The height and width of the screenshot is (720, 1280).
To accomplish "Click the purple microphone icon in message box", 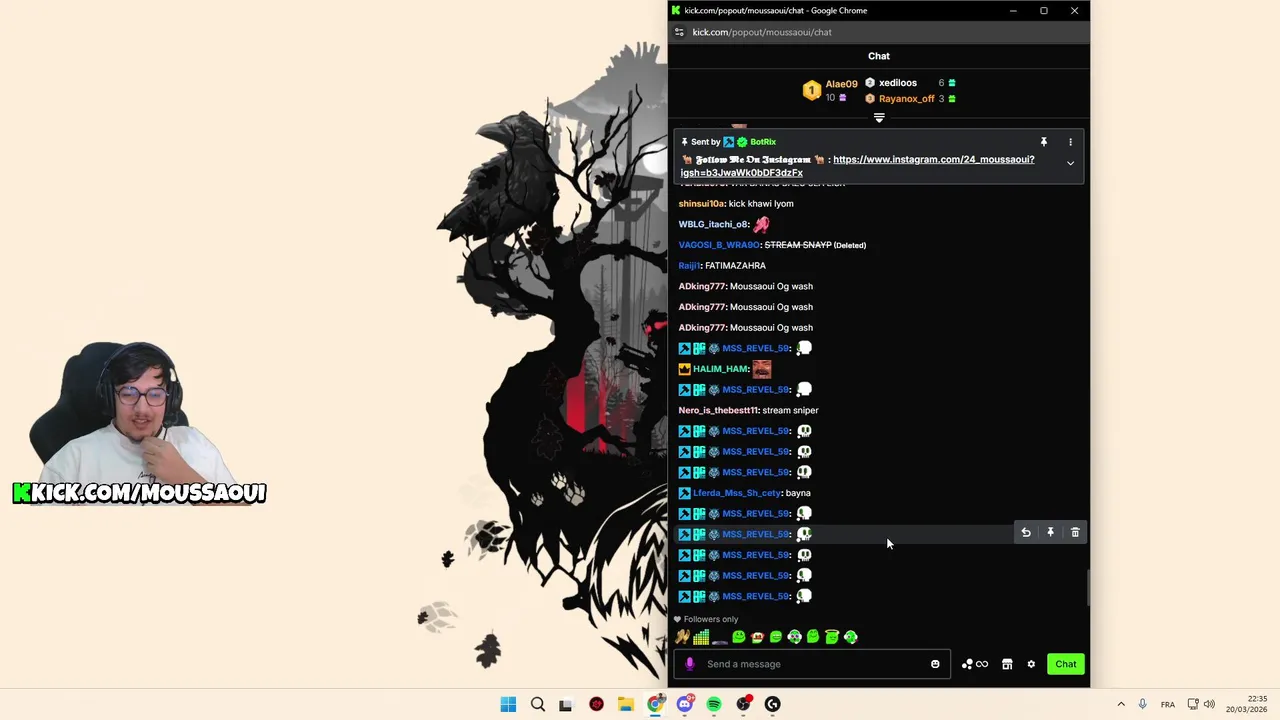I will click(x=689, y=664).
